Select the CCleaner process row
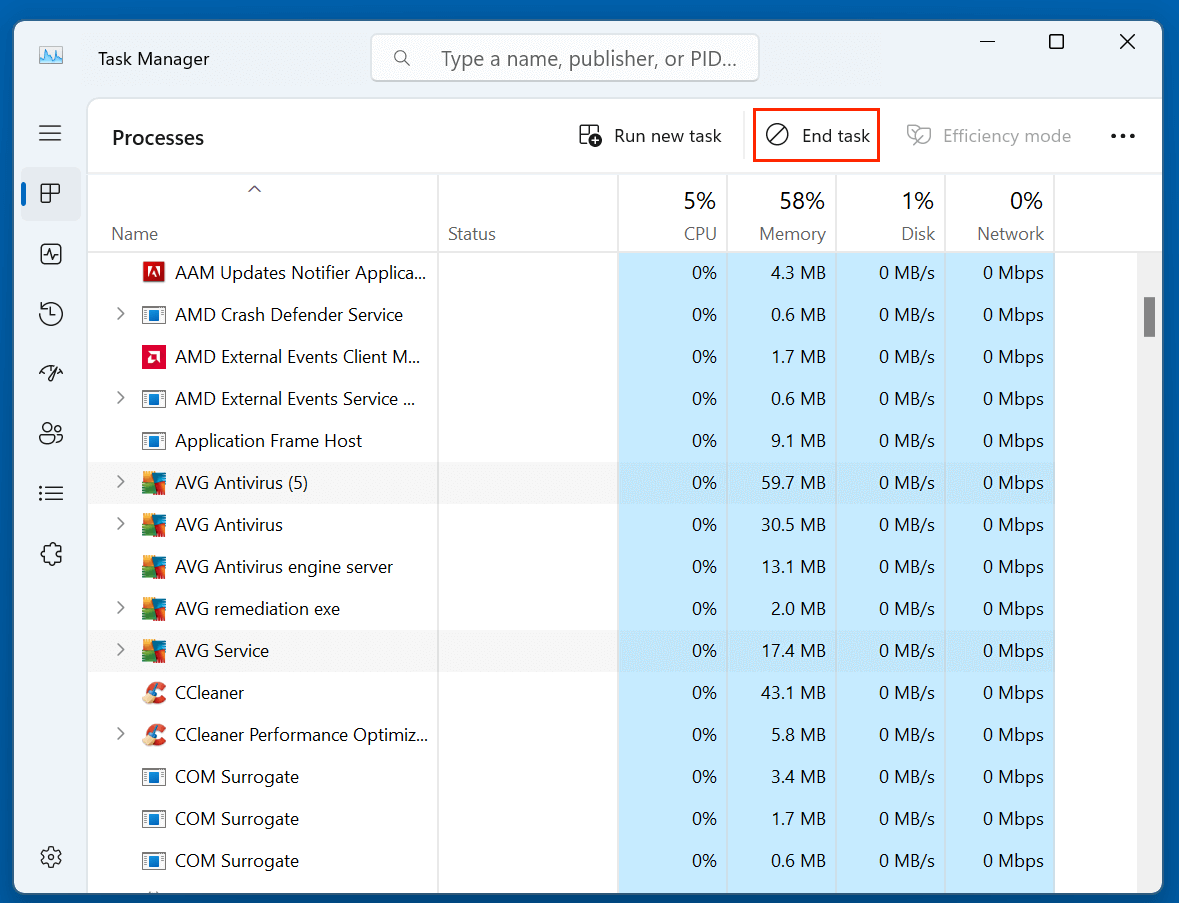Screen dimensions: 1179x903 point(210,692)
